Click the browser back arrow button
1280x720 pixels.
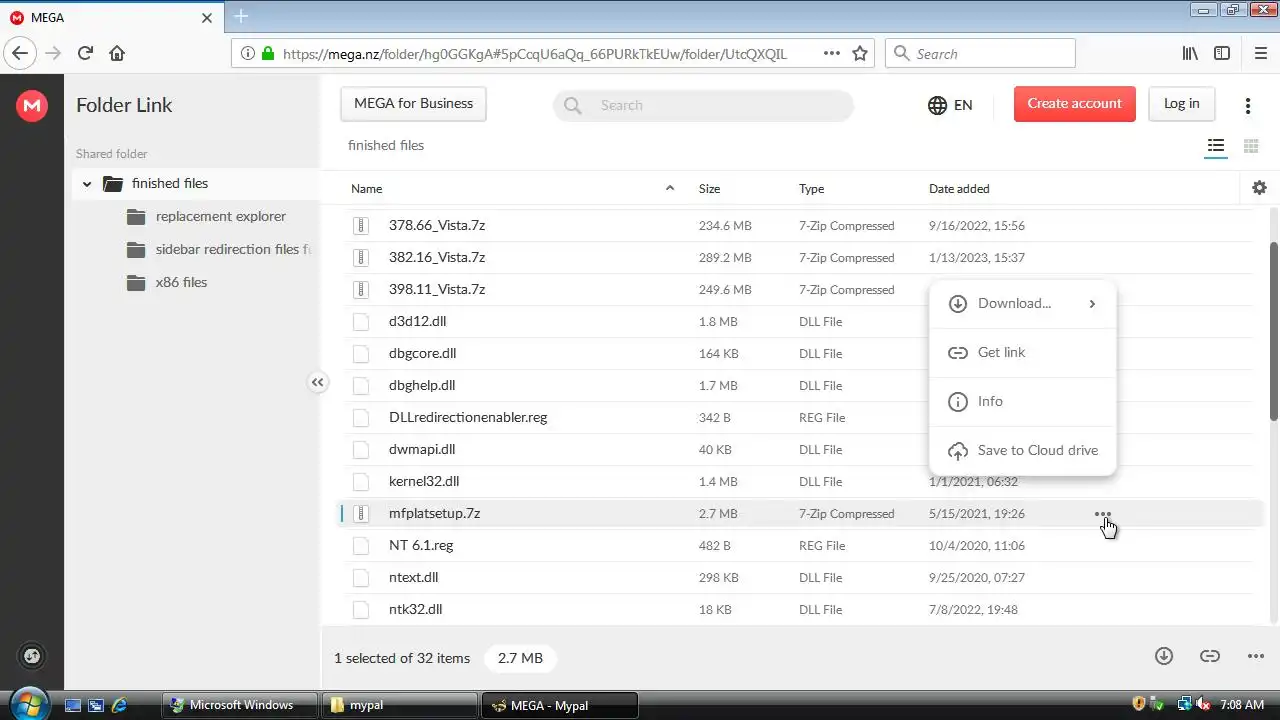coord(20,54)
